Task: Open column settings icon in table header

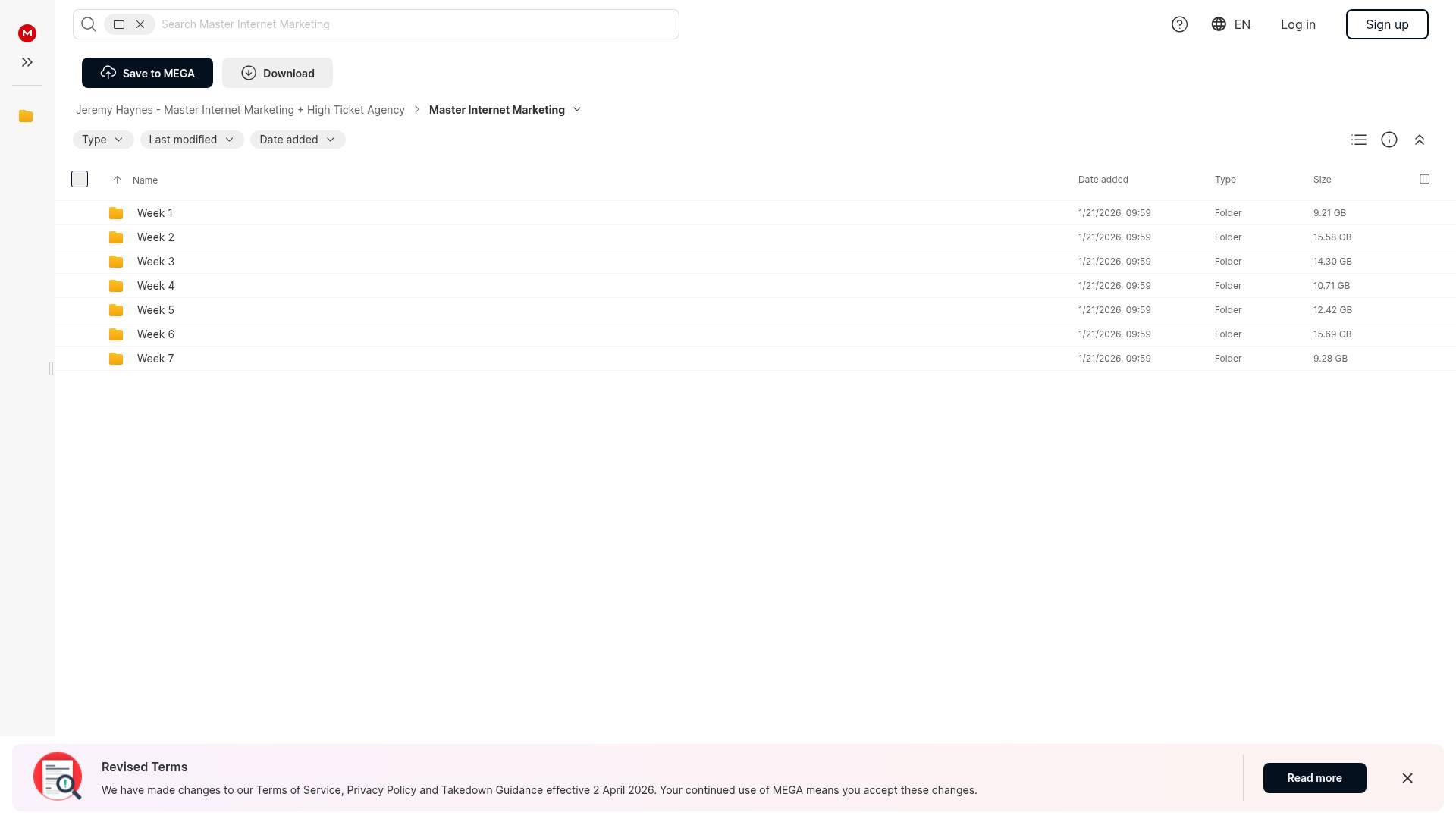Action: [x=1424, y=179]
